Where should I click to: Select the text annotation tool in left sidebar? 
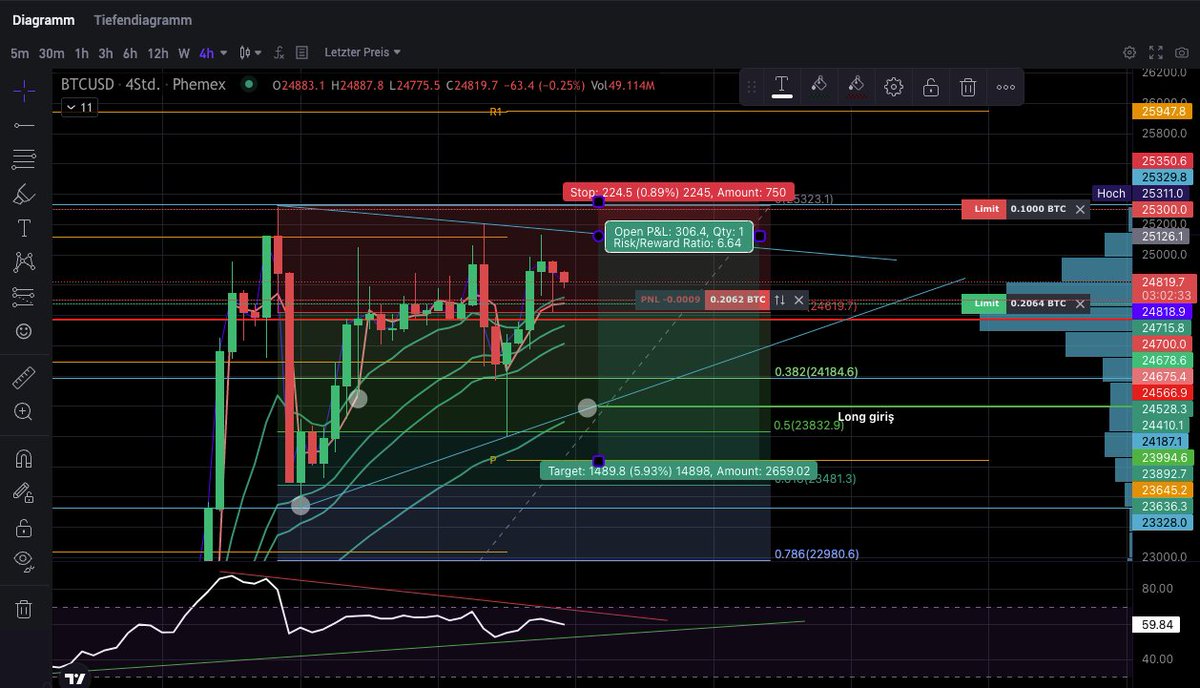coord(25,228)
